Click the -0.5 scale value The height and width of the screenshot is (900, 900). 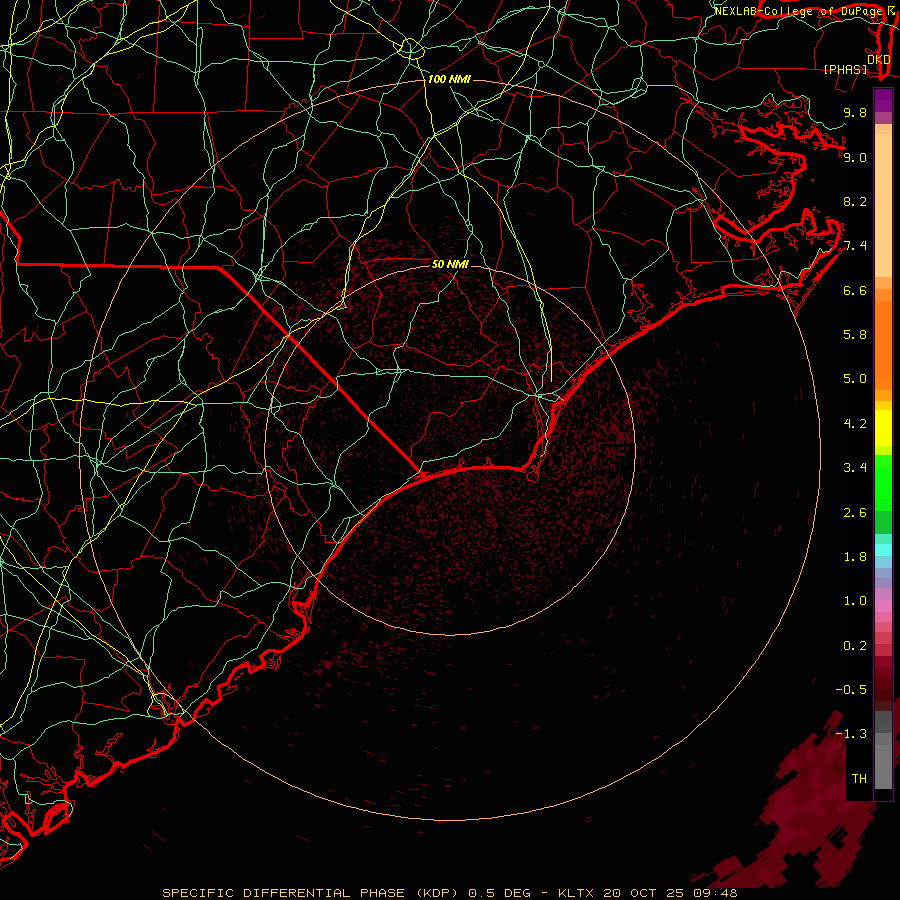coord(851,690)
